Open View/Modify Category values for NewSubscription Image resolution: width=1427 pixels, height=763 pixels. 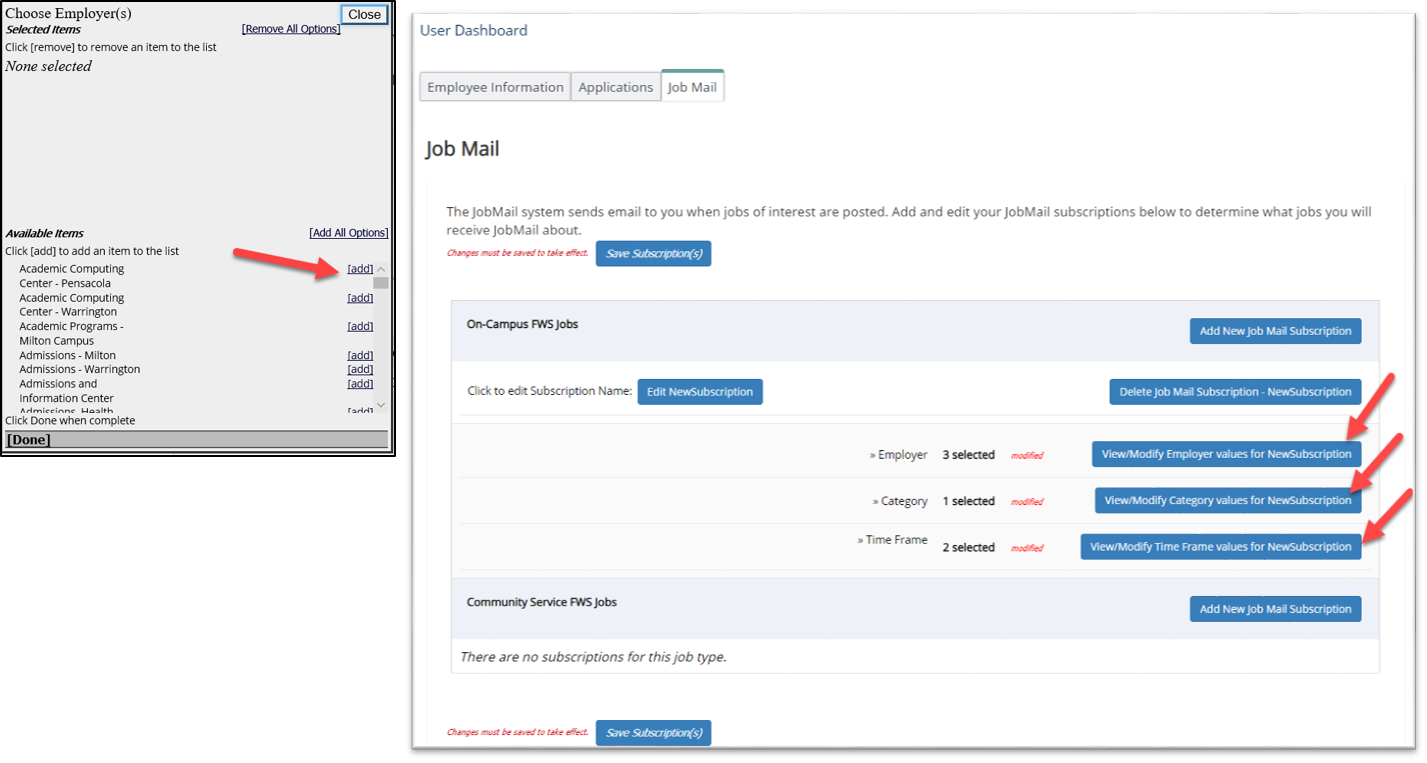pos(1227,501)
